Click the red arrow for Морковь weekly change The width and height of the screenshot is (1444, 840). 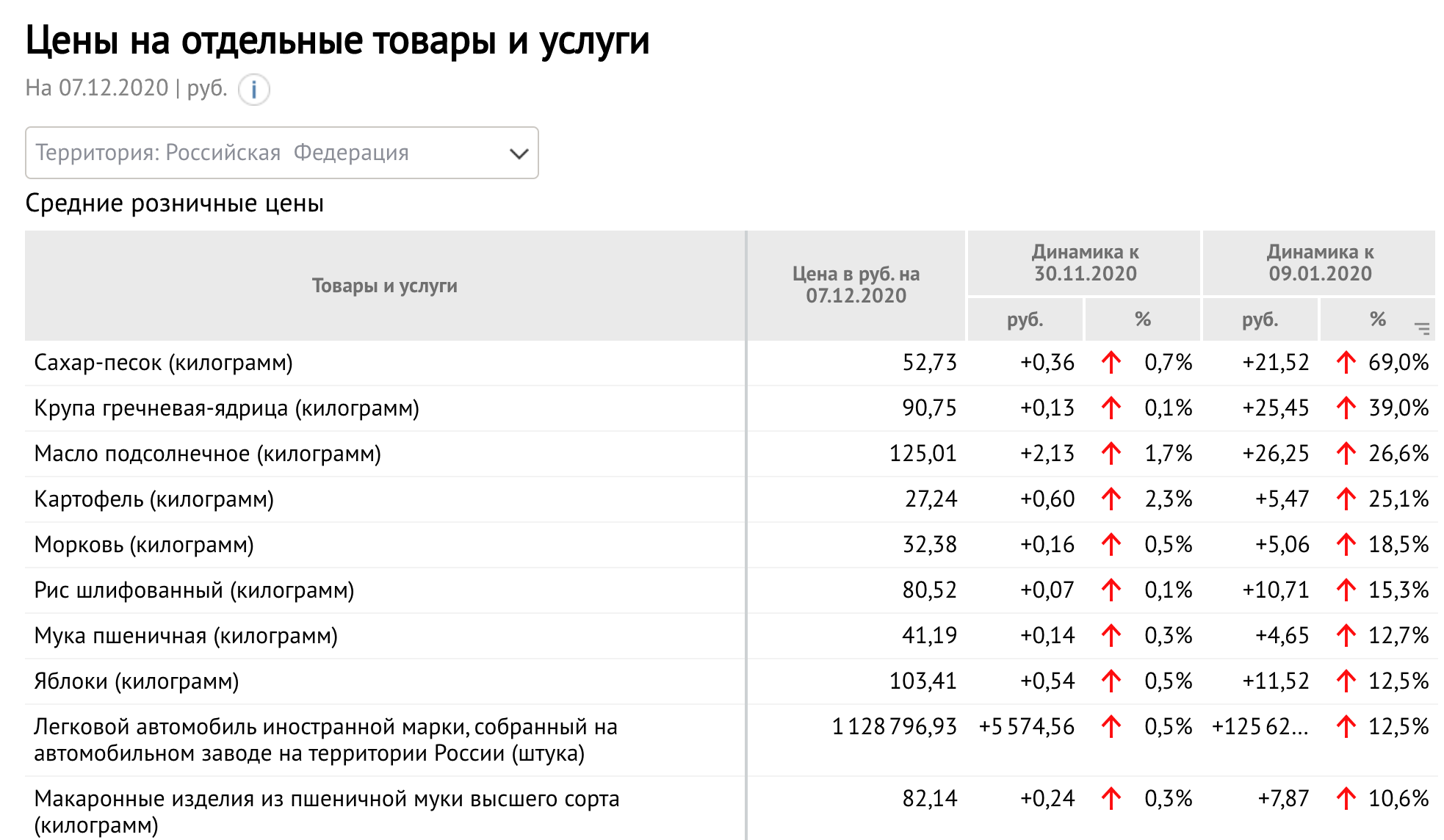1111,545
